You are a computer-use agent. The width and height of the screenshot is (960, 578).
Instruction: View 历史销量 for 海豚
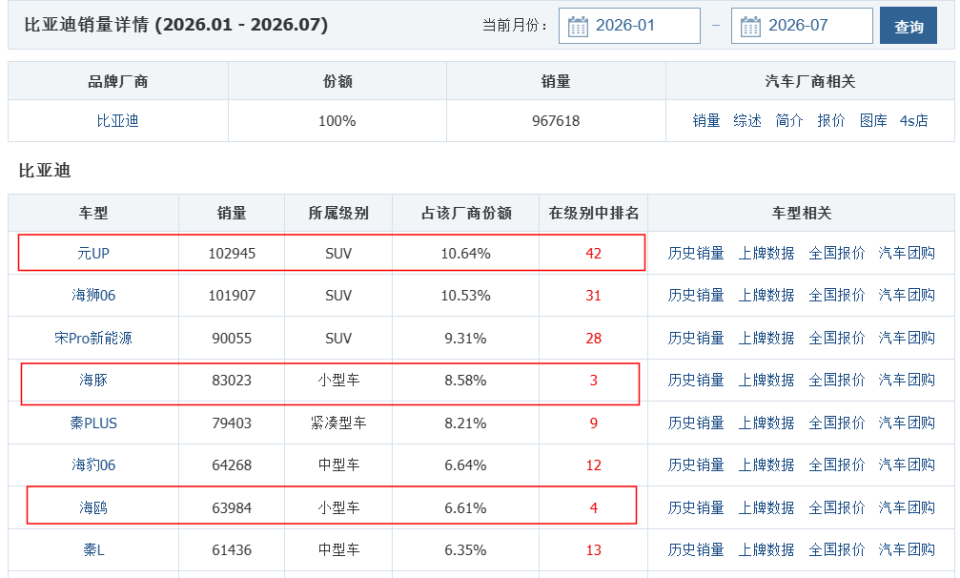[696, 380]
